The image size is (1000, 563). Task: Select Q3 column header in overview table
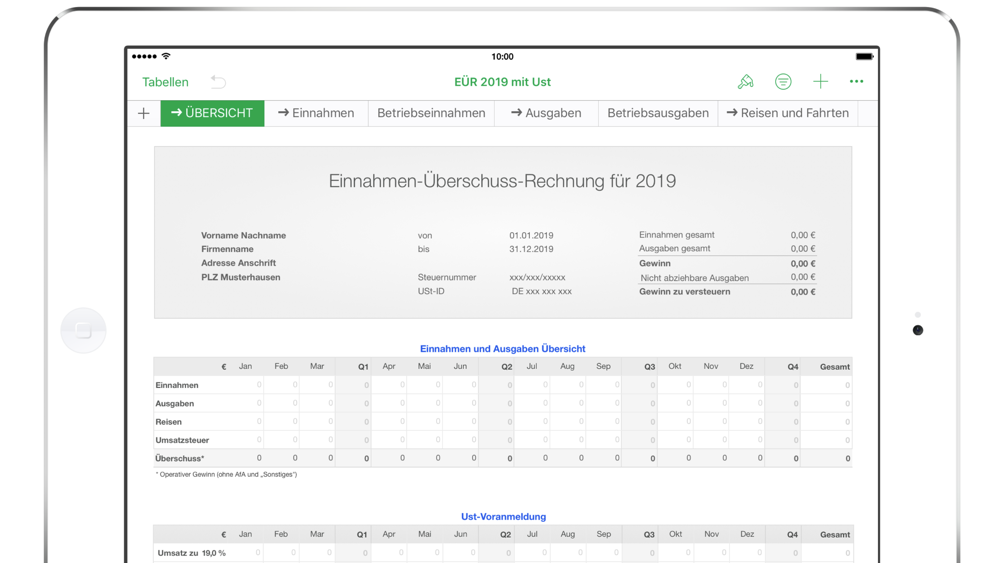(649, 367)
